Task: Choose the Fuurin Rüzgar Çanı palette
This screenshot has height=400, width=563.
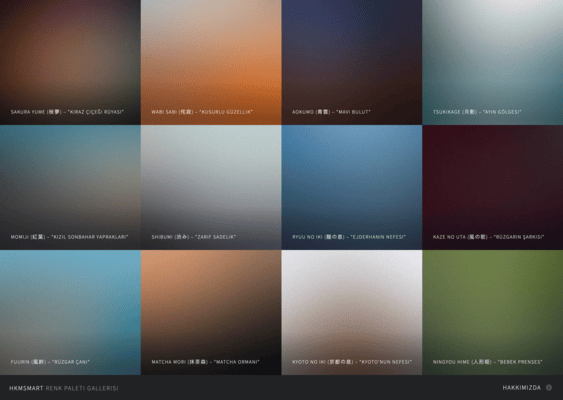Action: [x=70, y=312]
